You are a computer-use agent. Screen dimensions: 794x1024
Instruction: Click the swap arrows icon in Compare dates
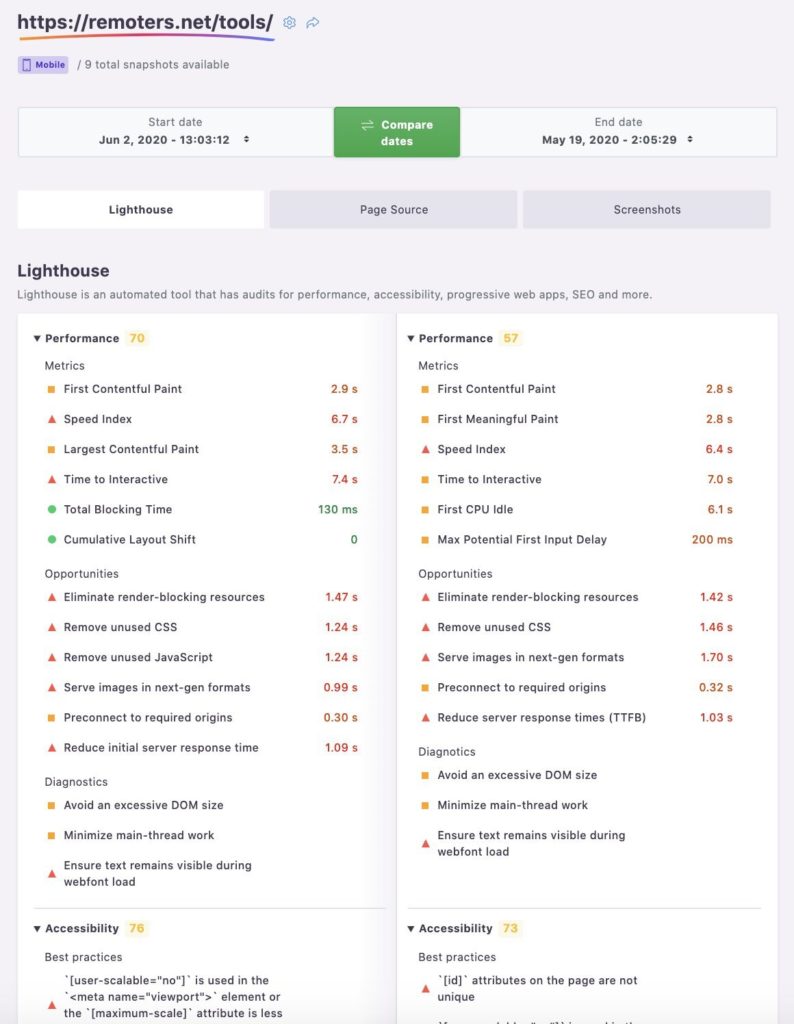click(x=368, y=125)
